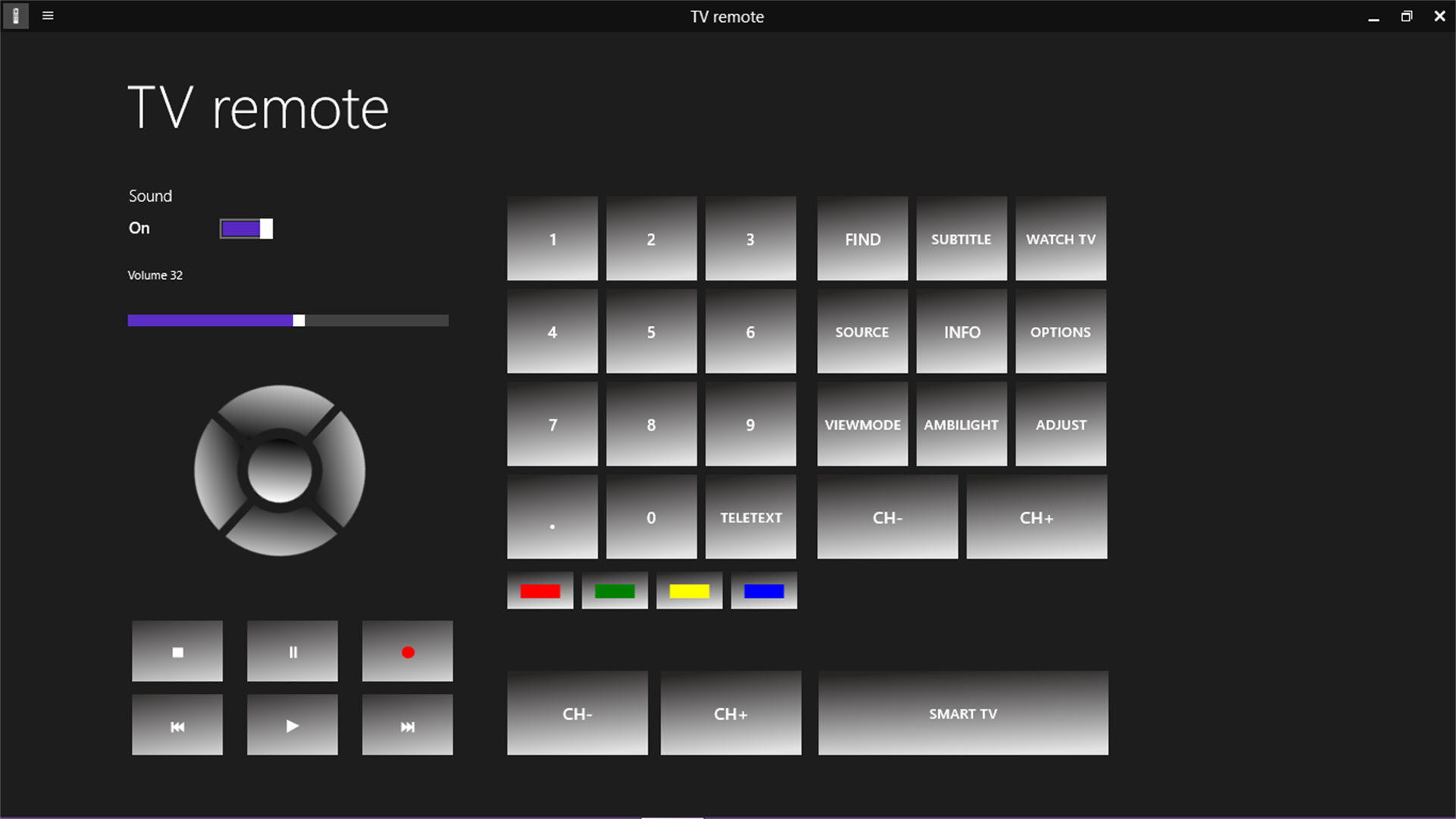Toggle the Sound switch off
Image resolution: width=1456 pixels, height=819 pixels.
click(x=246, y=229)
